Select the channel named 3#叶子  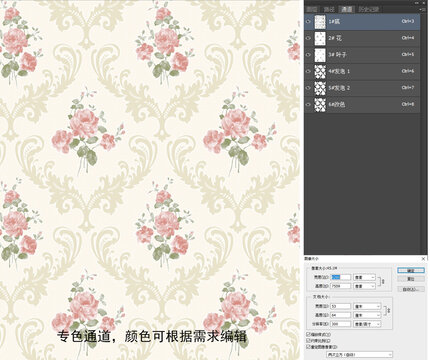362,55
